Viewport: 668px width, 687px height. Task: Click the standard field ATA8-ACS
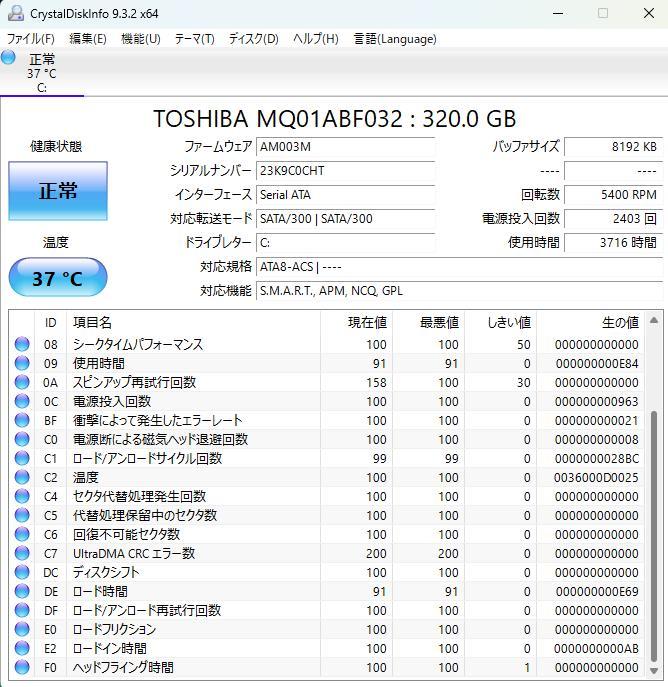tap(459, 267)
